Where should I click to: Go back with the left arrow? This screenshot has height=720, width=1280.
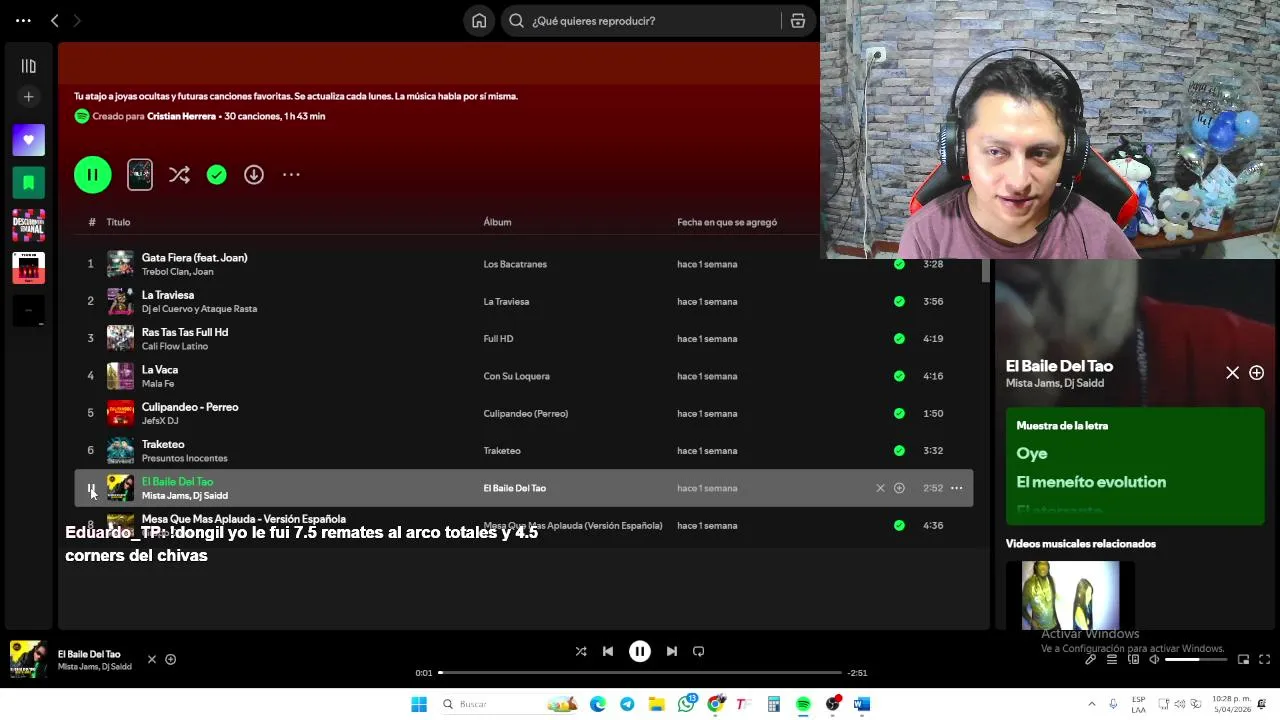pos(55,20)
